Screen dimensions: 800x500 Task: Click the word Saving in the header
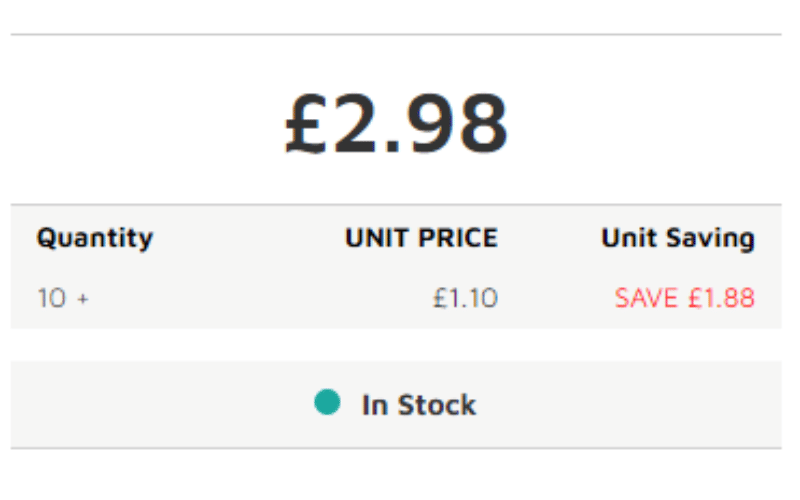[711, 238]
